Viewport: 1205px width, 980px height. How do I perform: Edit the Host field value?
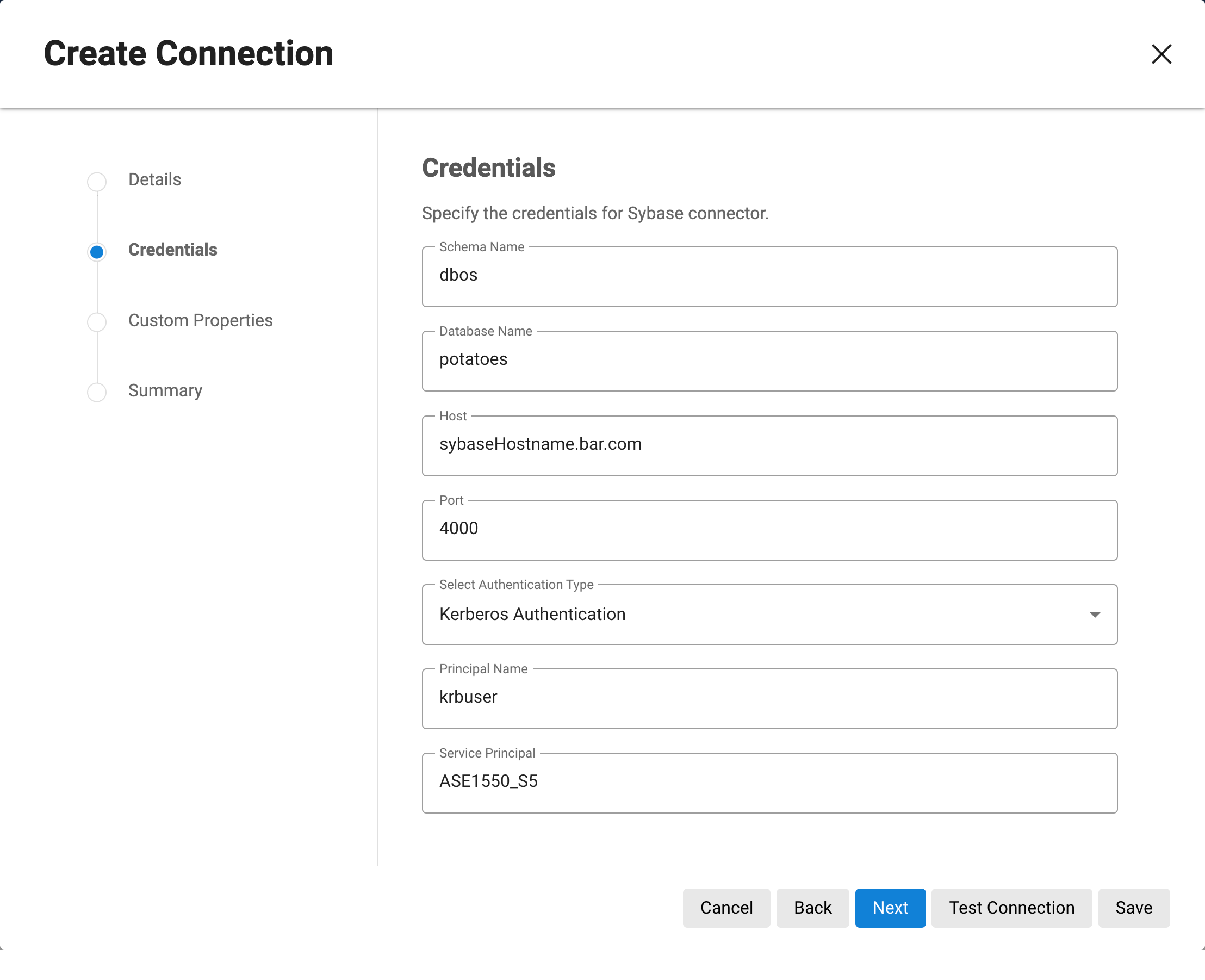coord(769,445)
